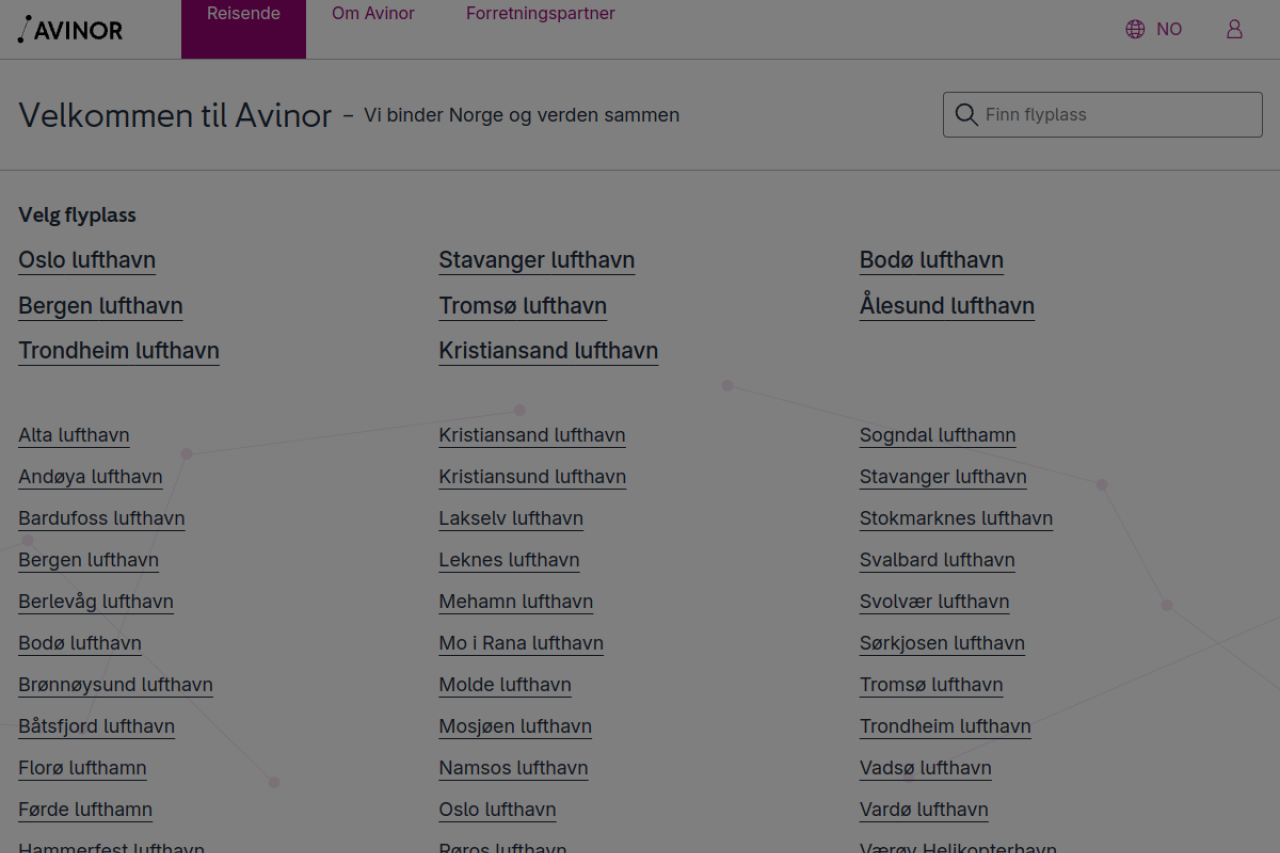Choose Vadsø lufthavn
1280x853 pixels.
925,768
